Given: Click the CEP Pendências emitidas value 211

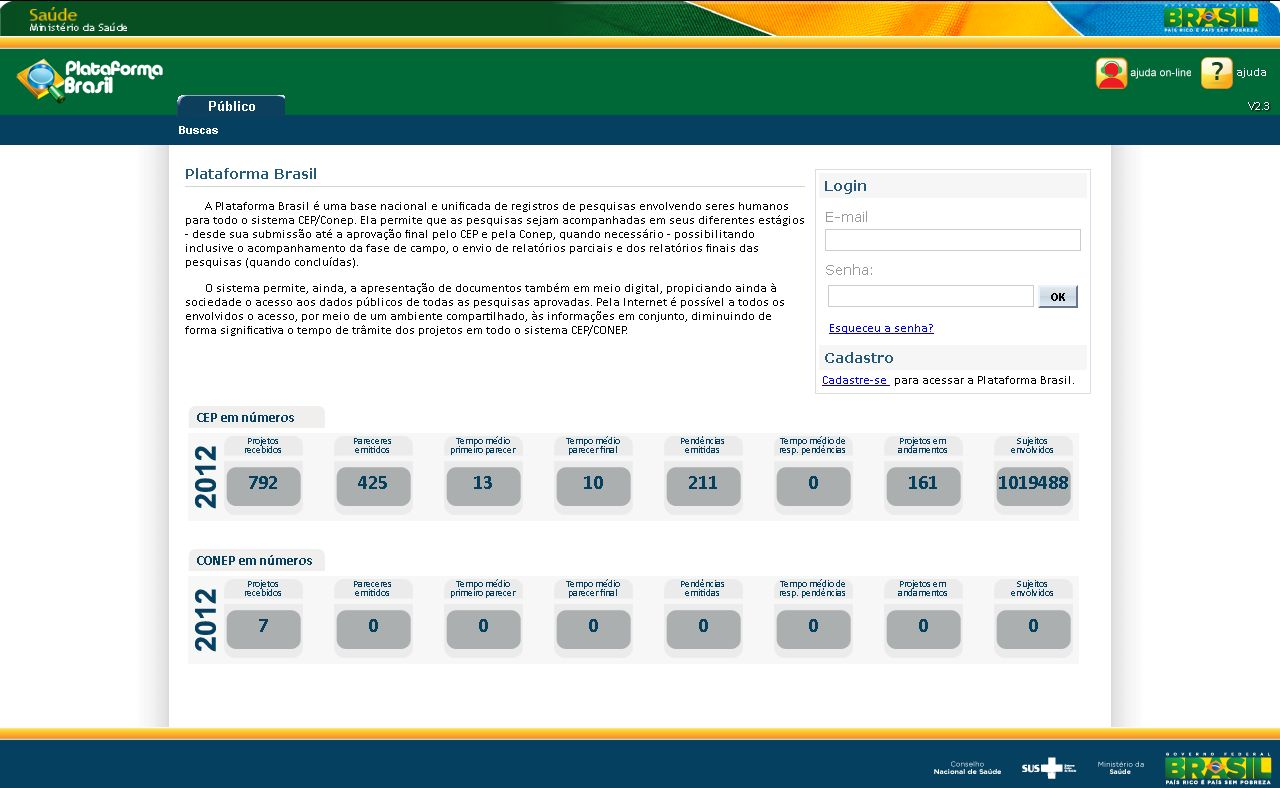Looking at the screenshot, I should click(x=703, y=485).
